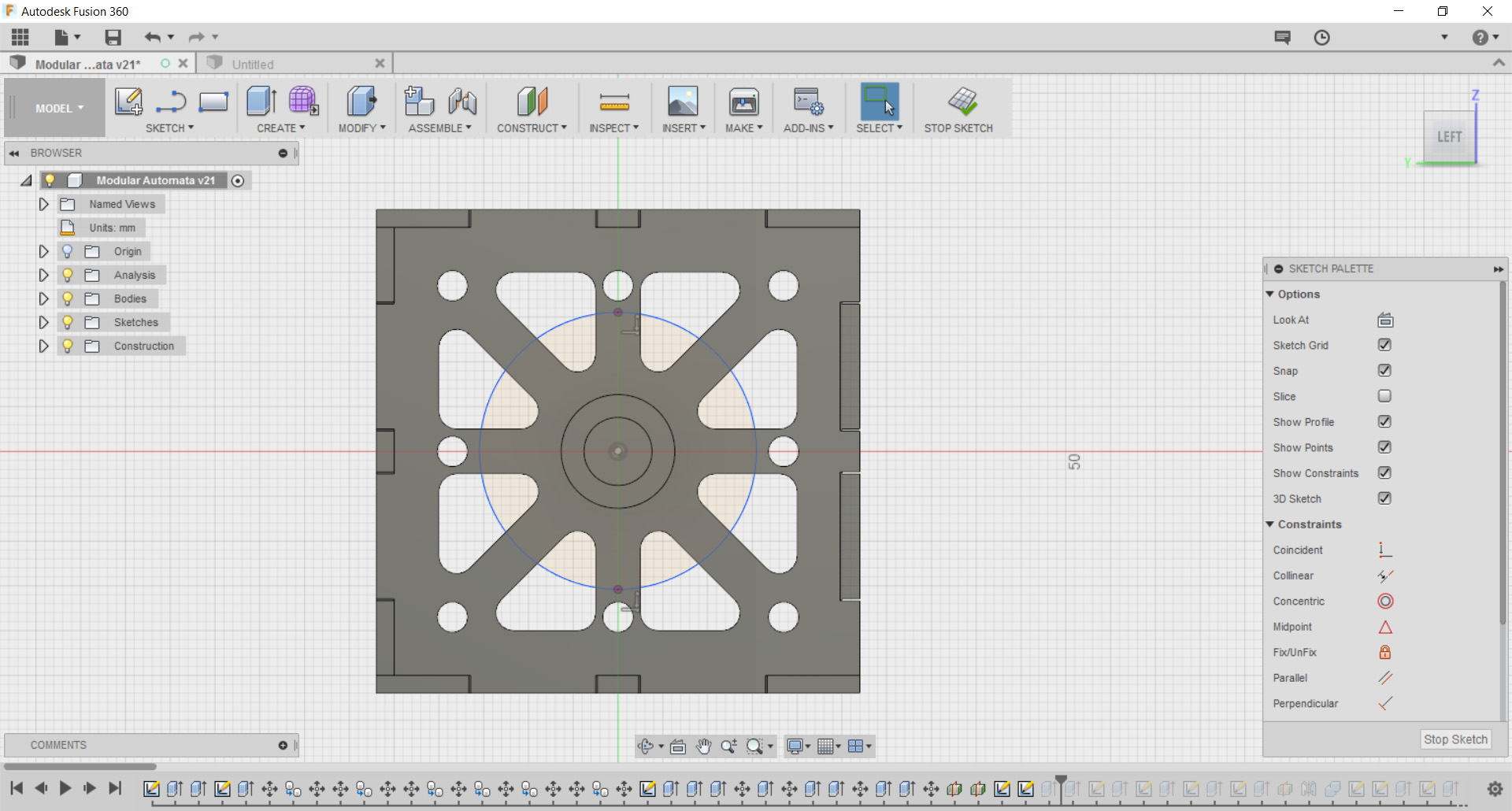Expand the Analysis folder

tap(43, 275)
